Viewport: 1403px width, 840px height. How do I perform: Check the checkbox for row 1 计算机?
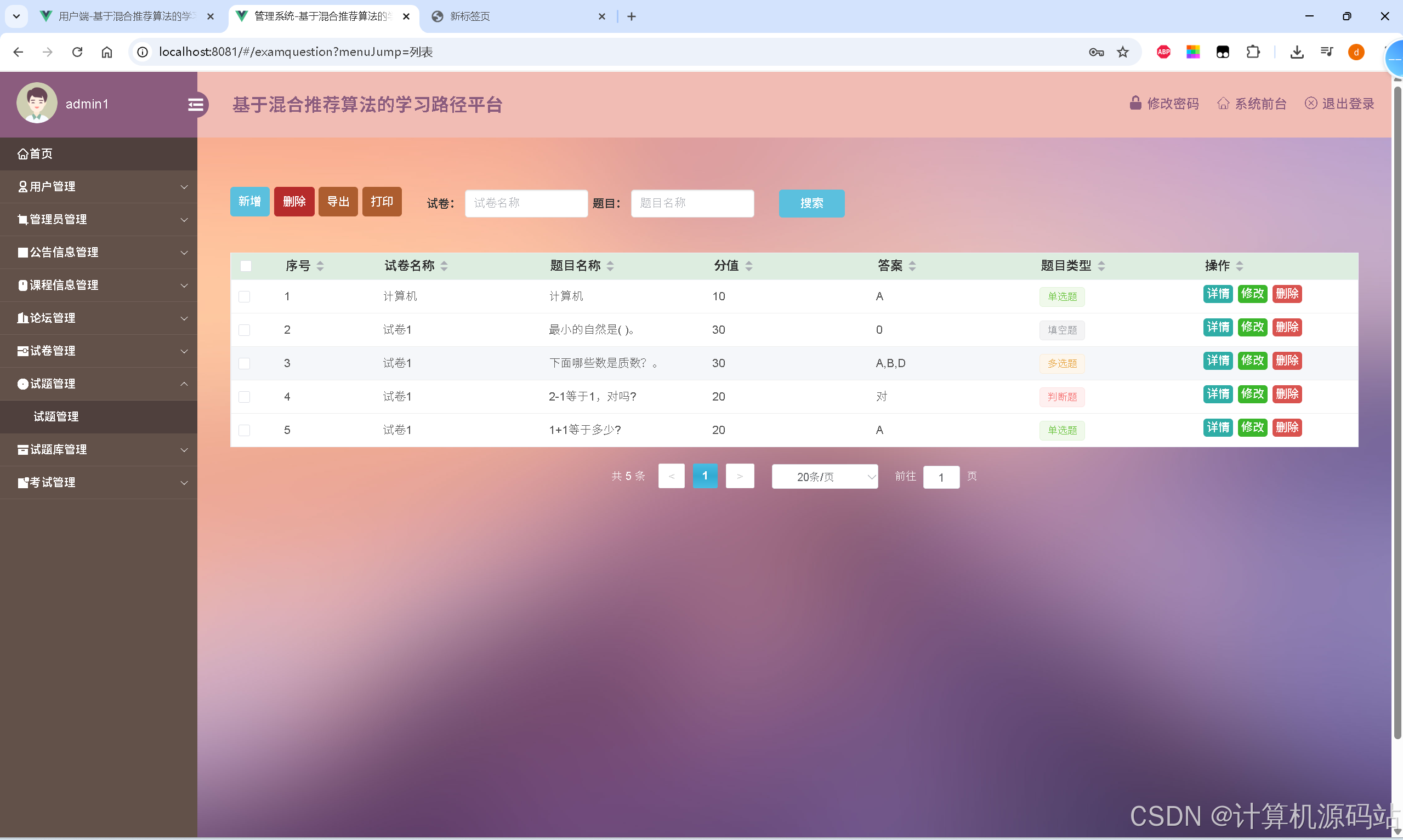coord(245,296)
